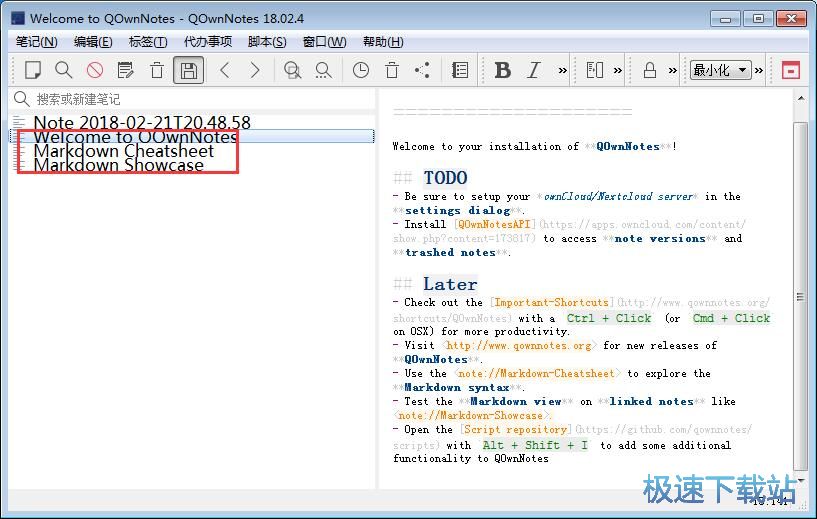This screenshot has height=519, width=817.
Task: Open the Markdown Showcase note
Action: point(118,165)
